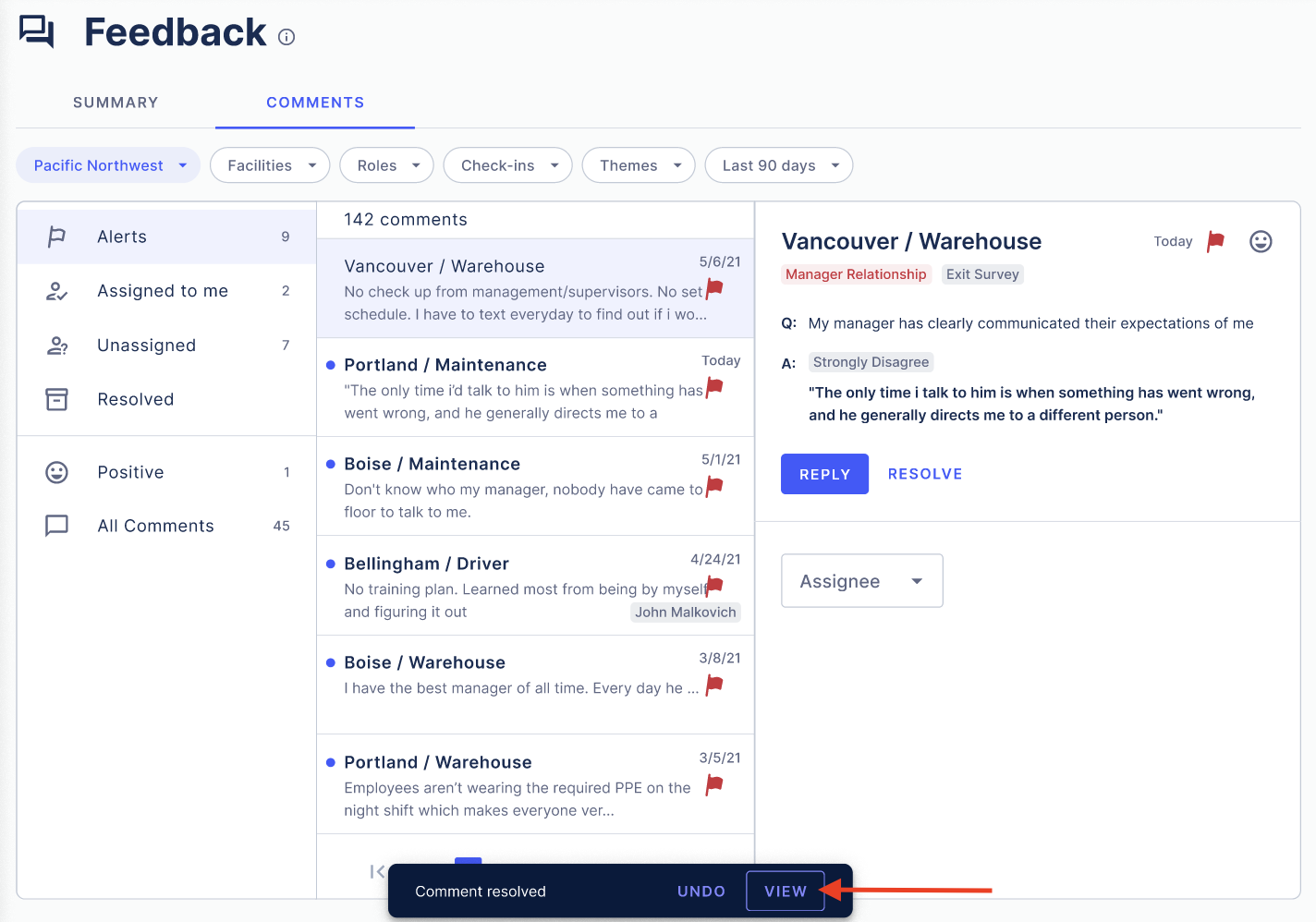Viewport: 1316px width, 922px height.
Task: Open the Check-ins filter dropdown
Action: coord(507,165)
